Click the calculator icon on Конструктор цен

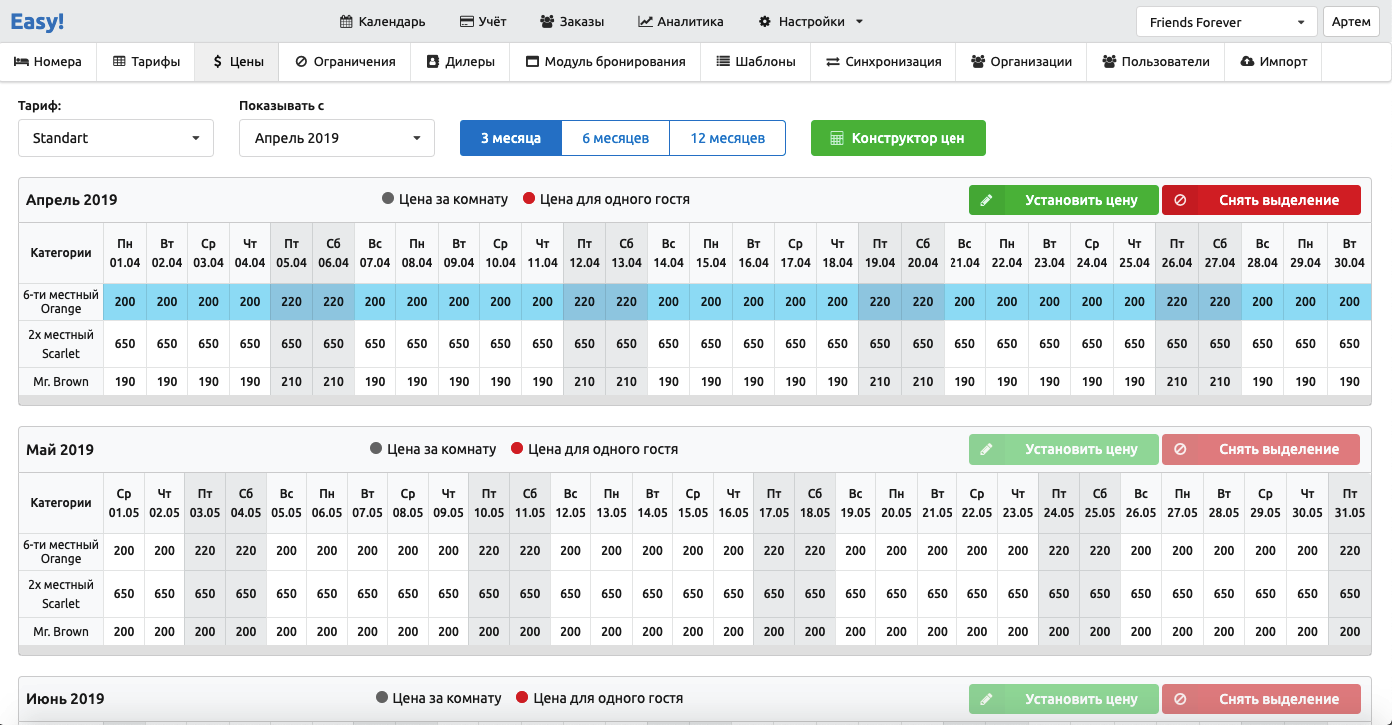point(838,138)
